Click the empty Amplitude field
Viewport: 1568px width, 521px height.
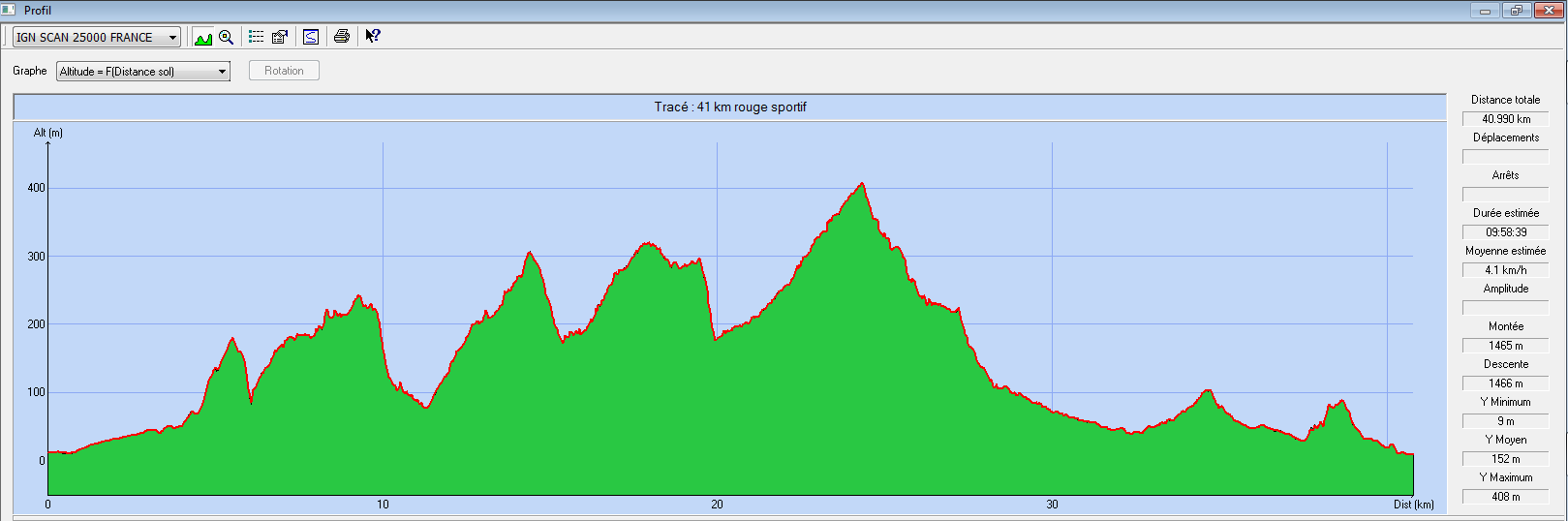click(x=1506, y=308)
